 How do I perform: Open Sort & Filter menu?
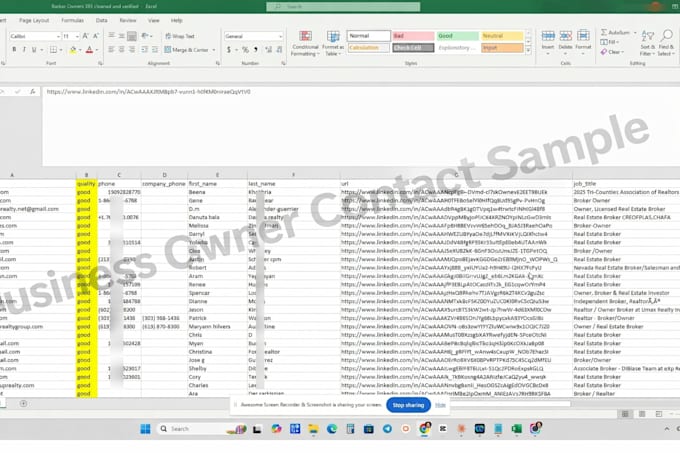pos(647,42)
